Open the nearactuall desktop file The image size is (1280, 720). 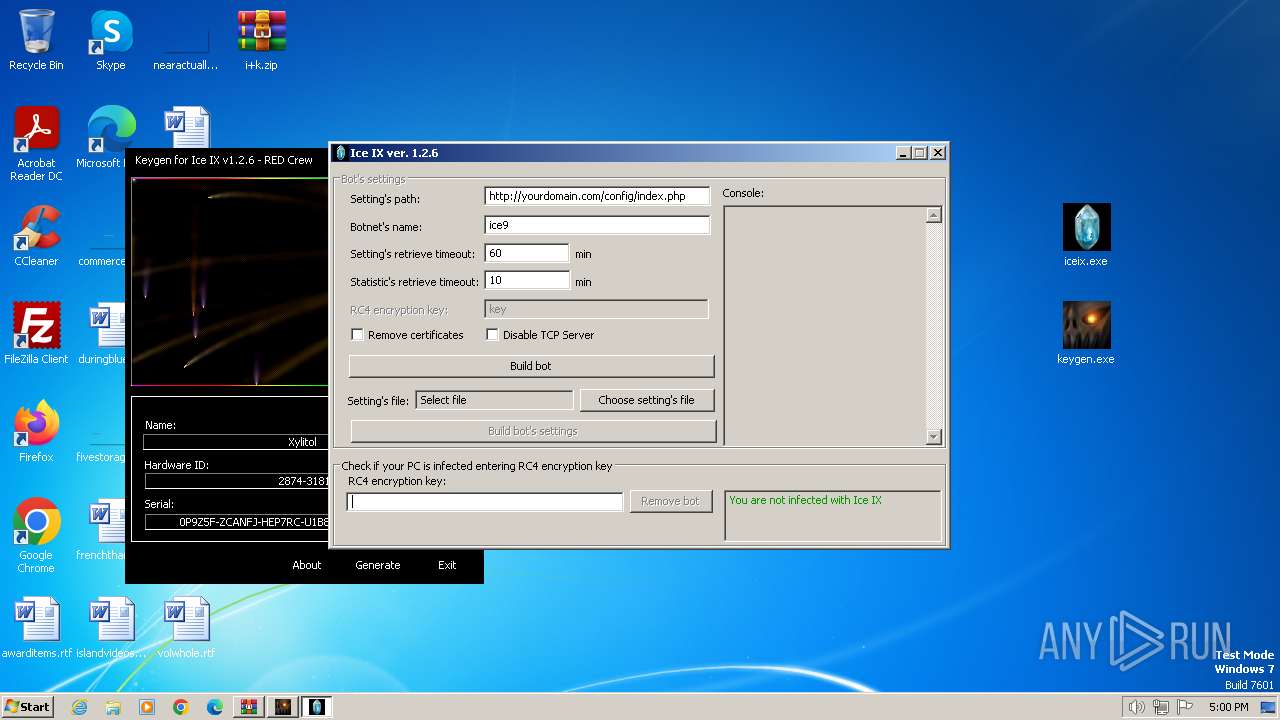click(x=186, y=40)
